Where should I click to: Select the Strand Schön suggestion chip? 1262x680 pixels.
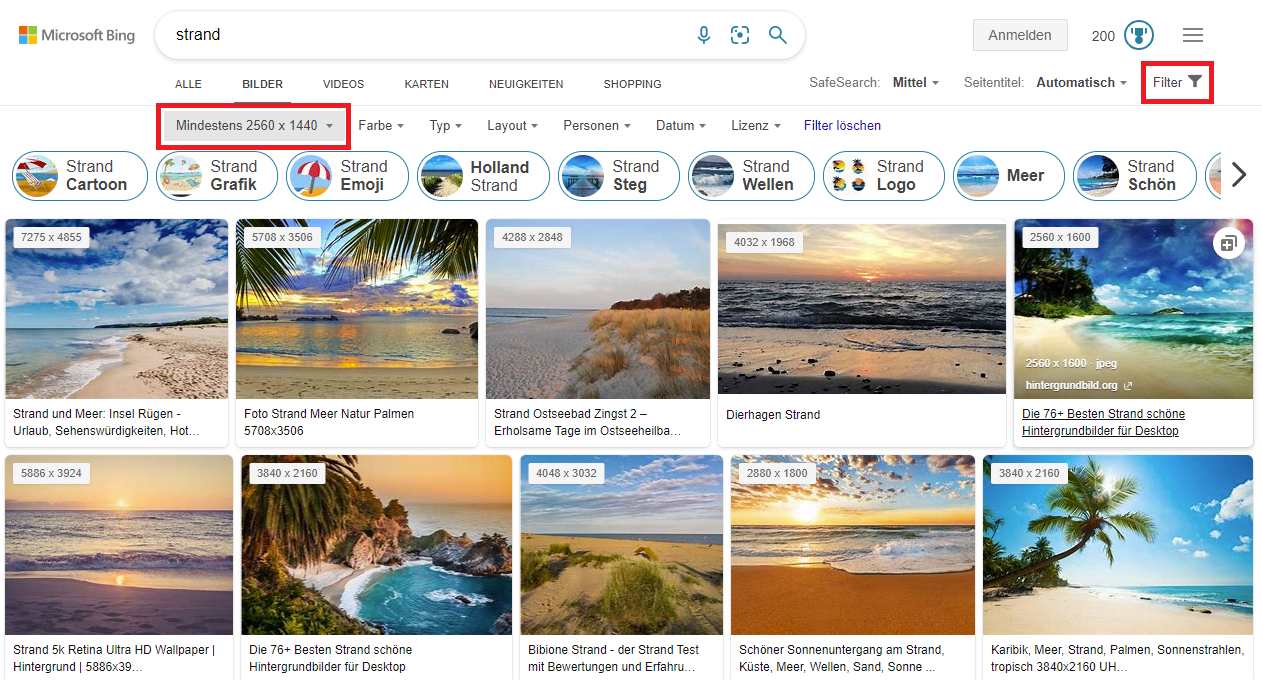pos(1135,176)
